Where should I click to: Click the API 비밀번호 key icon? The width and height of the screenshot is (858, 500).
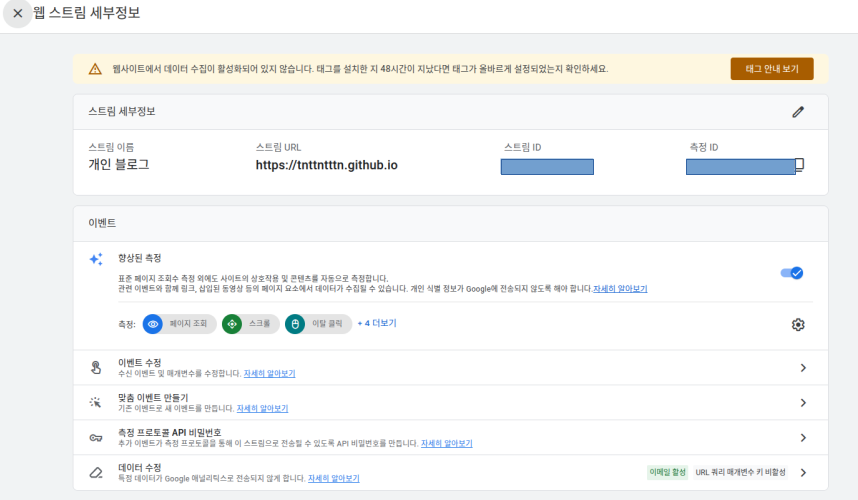96,438
